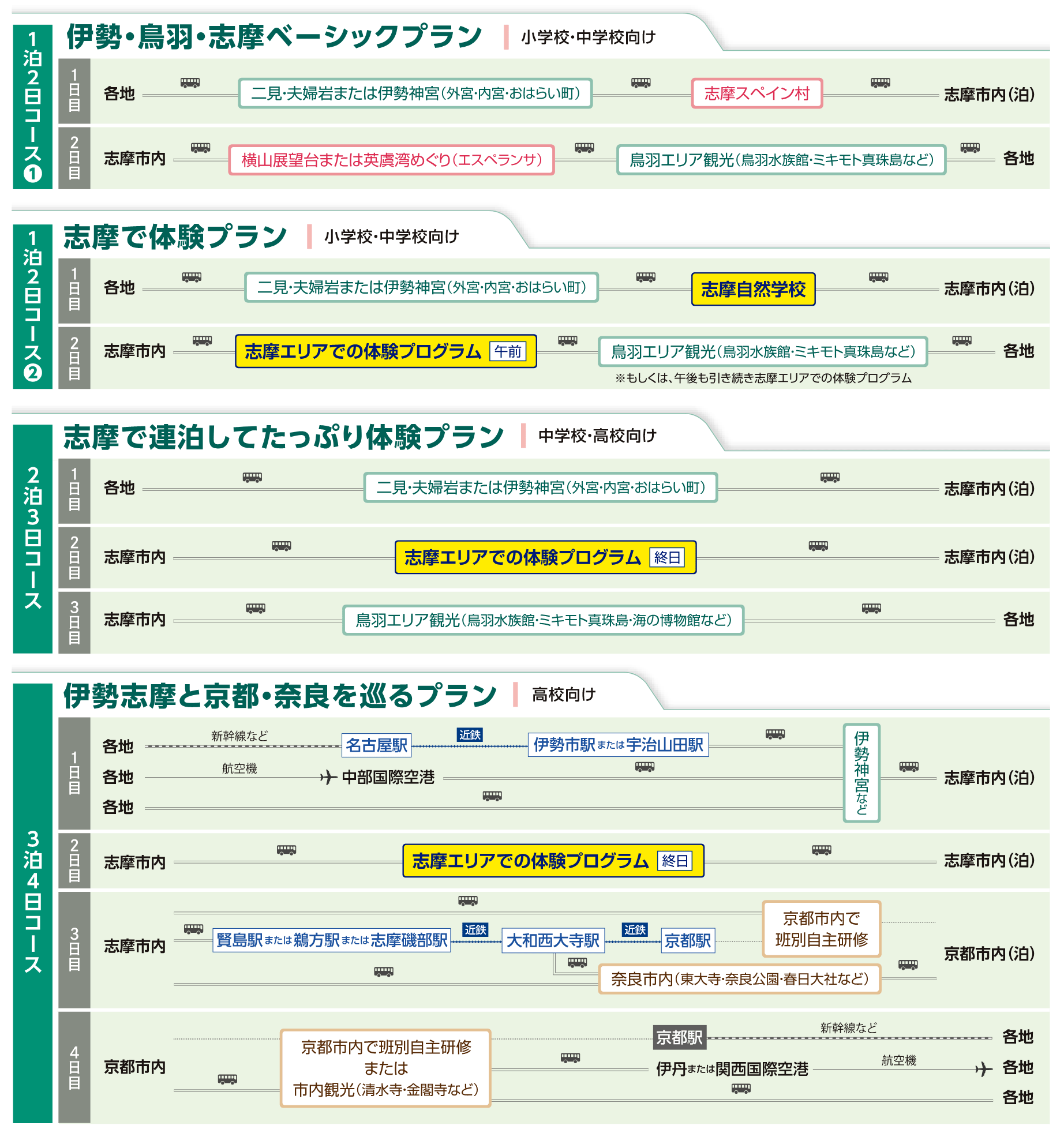This screenshot has height=1133, width=1064.
Task: Click bus icon right after 志摩自然学校 box
Action: coord(878,277)
